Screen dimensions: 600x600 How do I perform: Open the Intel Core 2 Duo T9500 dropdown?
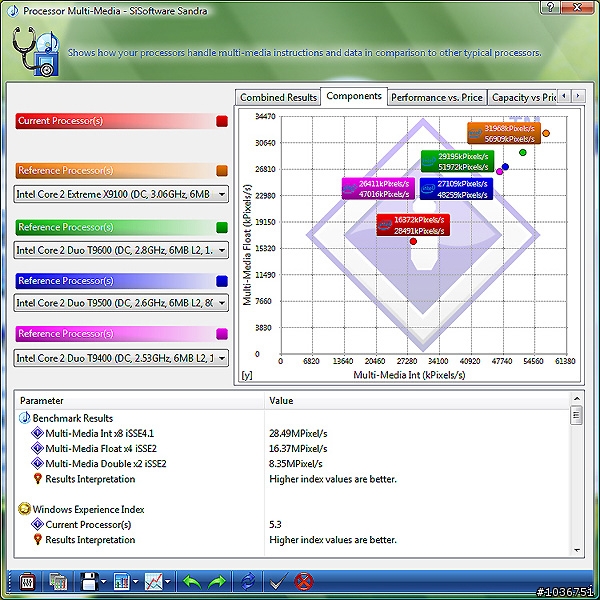click(121, 303)
